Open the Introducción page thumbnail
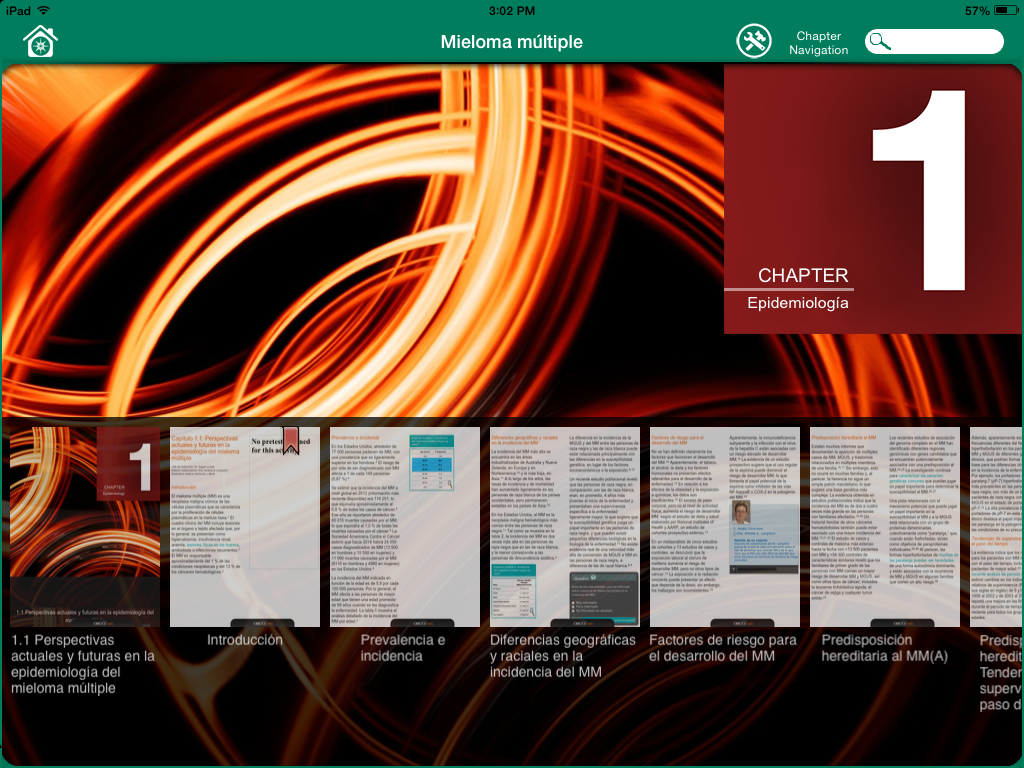Image resolution: width=1024 pixels, height=768 pixels. coord(245,526)
